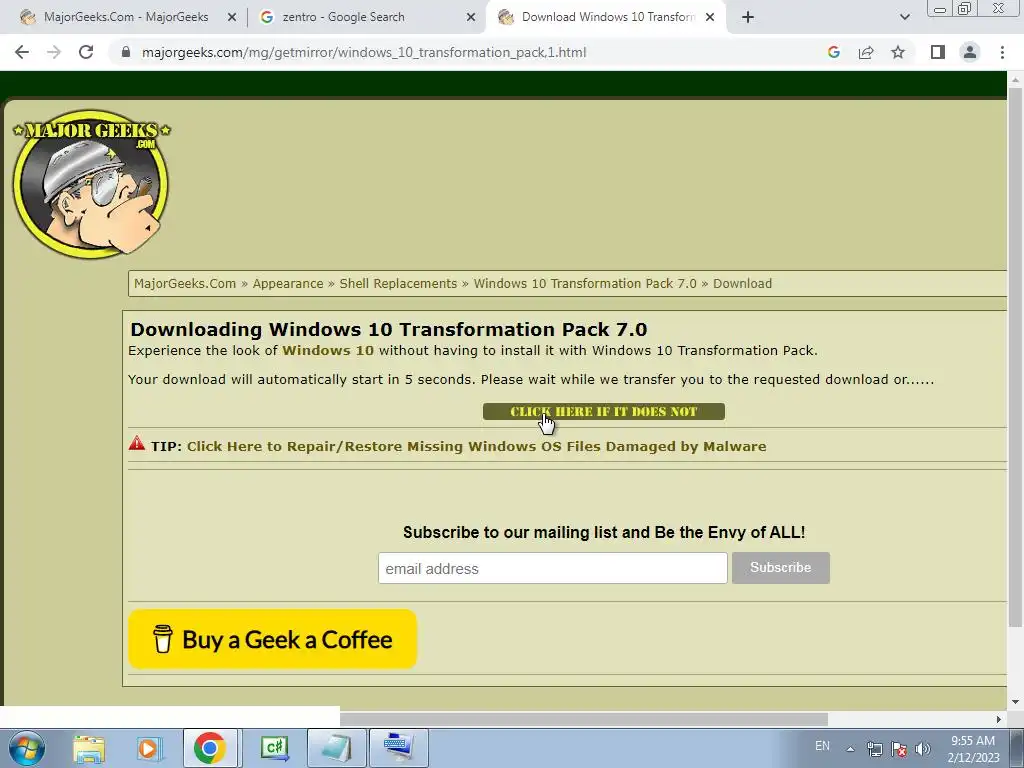The width and height of the screenshot is (1024, 768).
Task: Click the 'Click here if it does not' button
Action: 603,411
